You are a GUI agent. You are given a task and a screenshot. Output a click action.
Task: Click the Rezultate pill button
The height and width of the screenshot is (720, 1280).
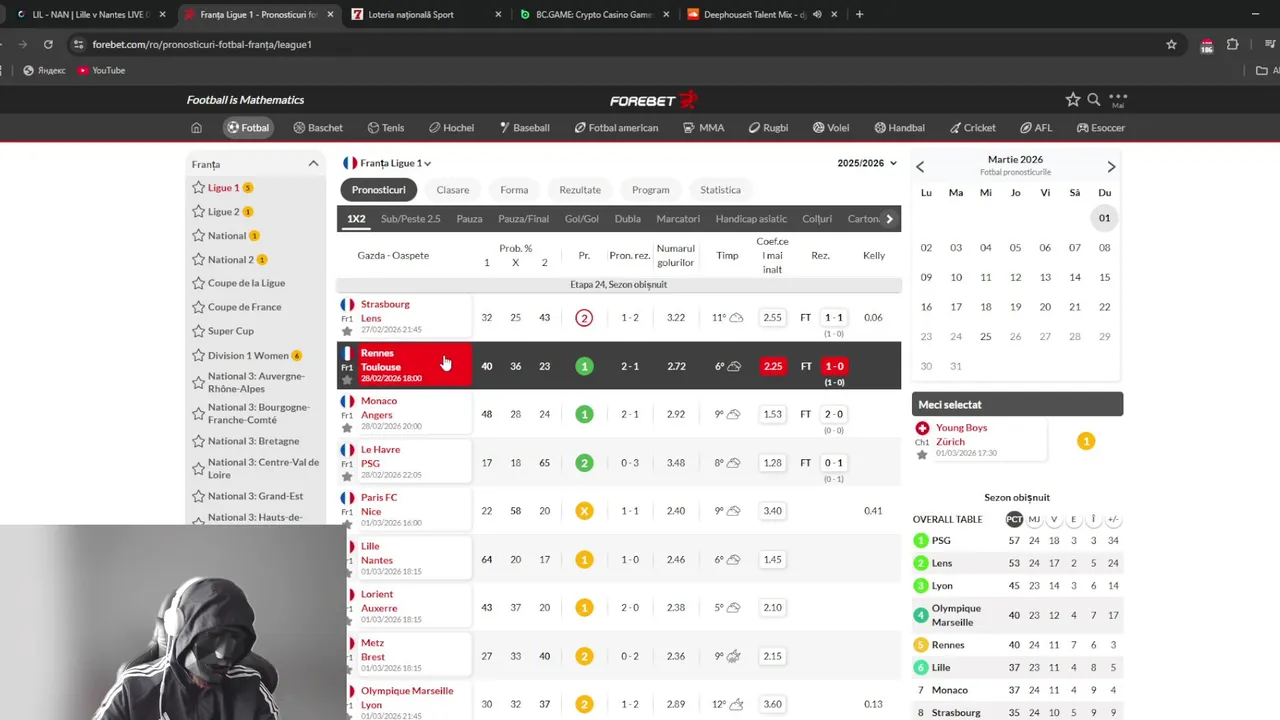pyautogui.click(x=580, y=190)
